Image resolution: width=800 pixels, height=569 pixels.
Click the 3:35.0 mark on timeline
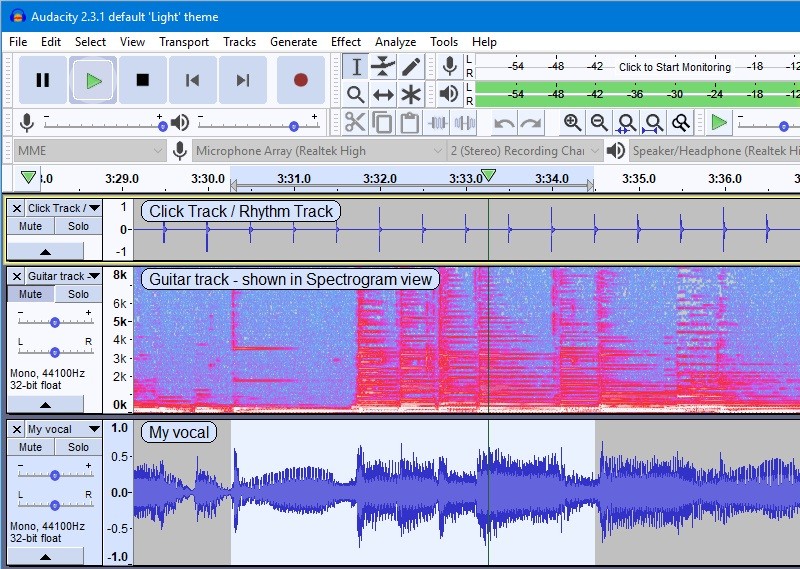638,179
